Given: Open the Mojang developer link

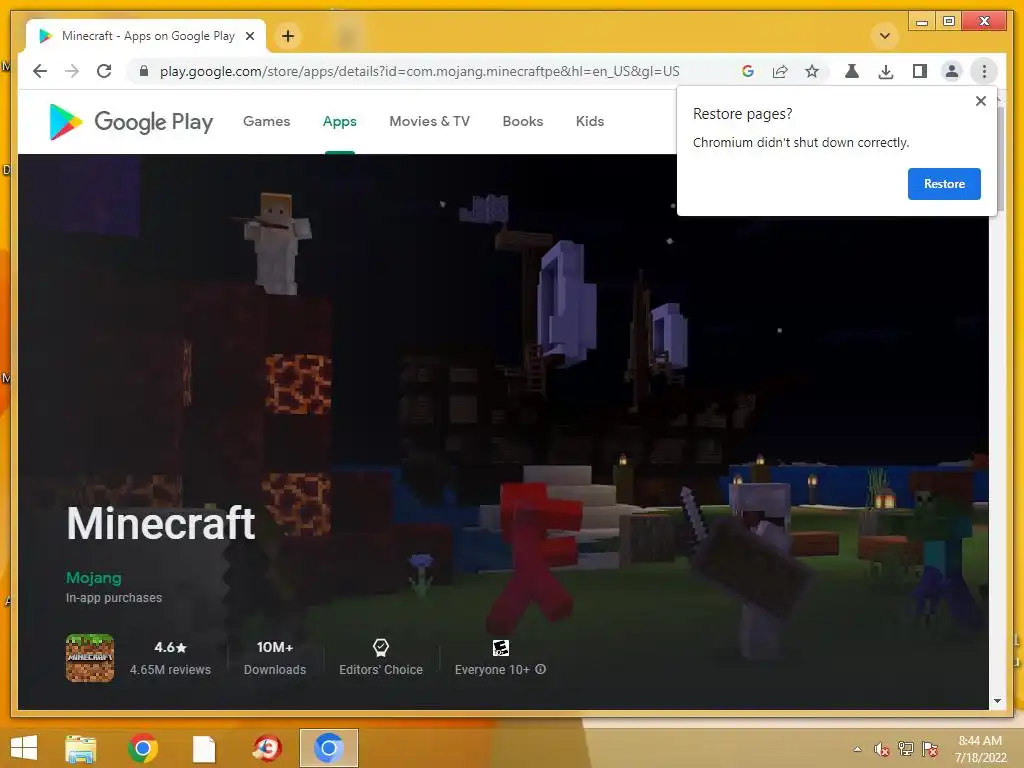Looking at the screenshot, I should tap(93, 578).
